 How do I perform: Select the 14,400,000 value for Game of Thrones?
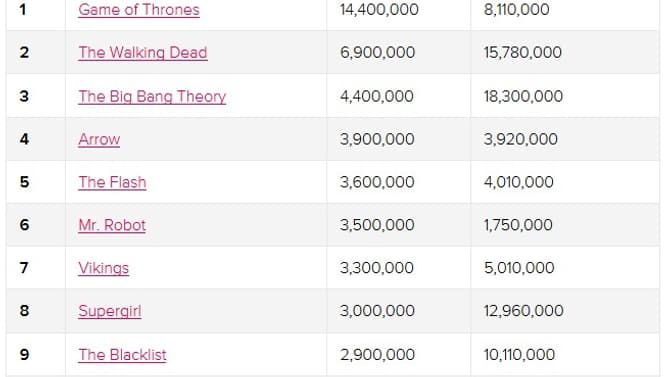coord(379,9)
